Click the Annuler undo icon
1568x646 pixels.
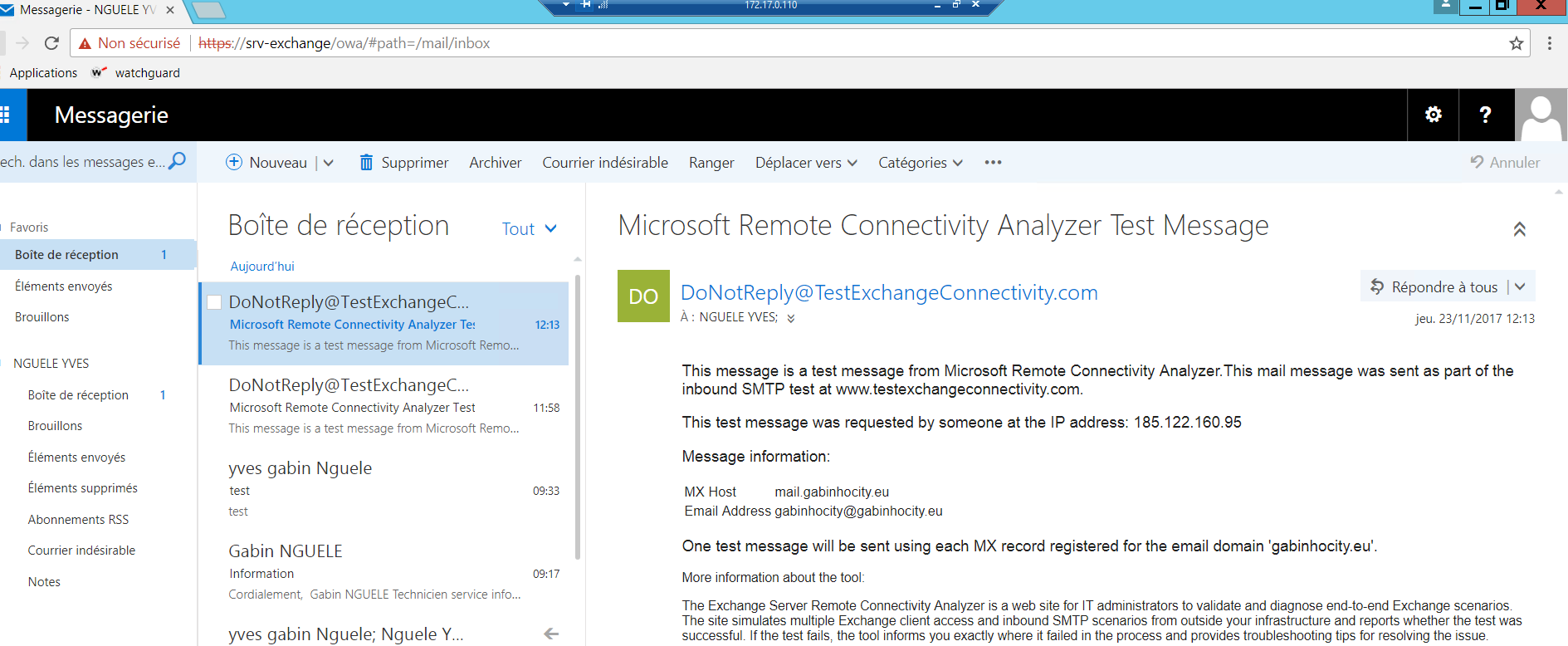pos(1477,162)
